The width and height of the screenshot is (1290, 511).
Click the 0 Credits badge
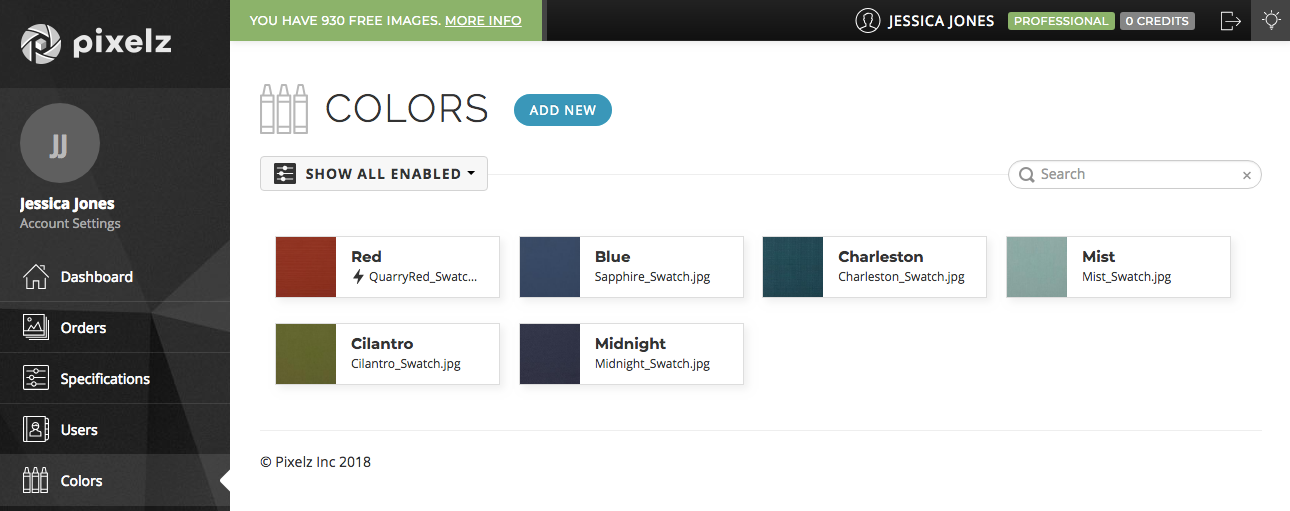1157,21
